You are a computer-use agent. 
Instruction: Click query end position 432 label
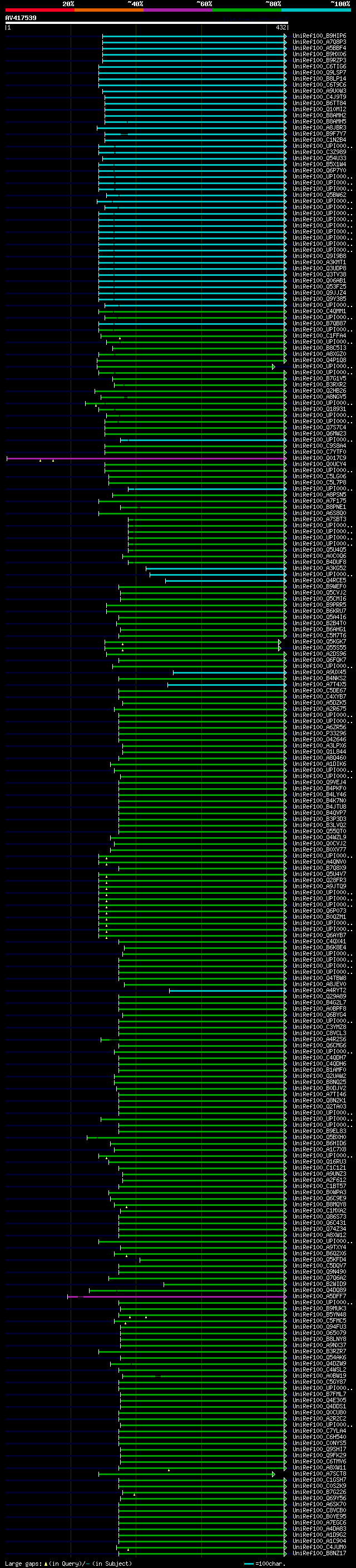280,27
